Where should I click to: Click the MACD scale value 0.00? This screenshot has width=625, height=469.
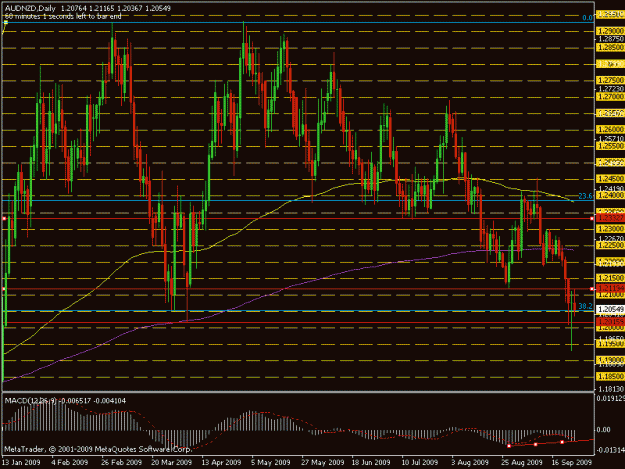603,430
